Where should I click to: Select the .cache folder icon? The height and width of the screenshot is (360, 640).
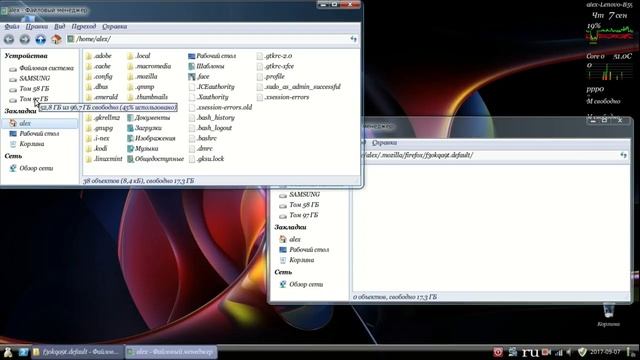click(89, 66)
